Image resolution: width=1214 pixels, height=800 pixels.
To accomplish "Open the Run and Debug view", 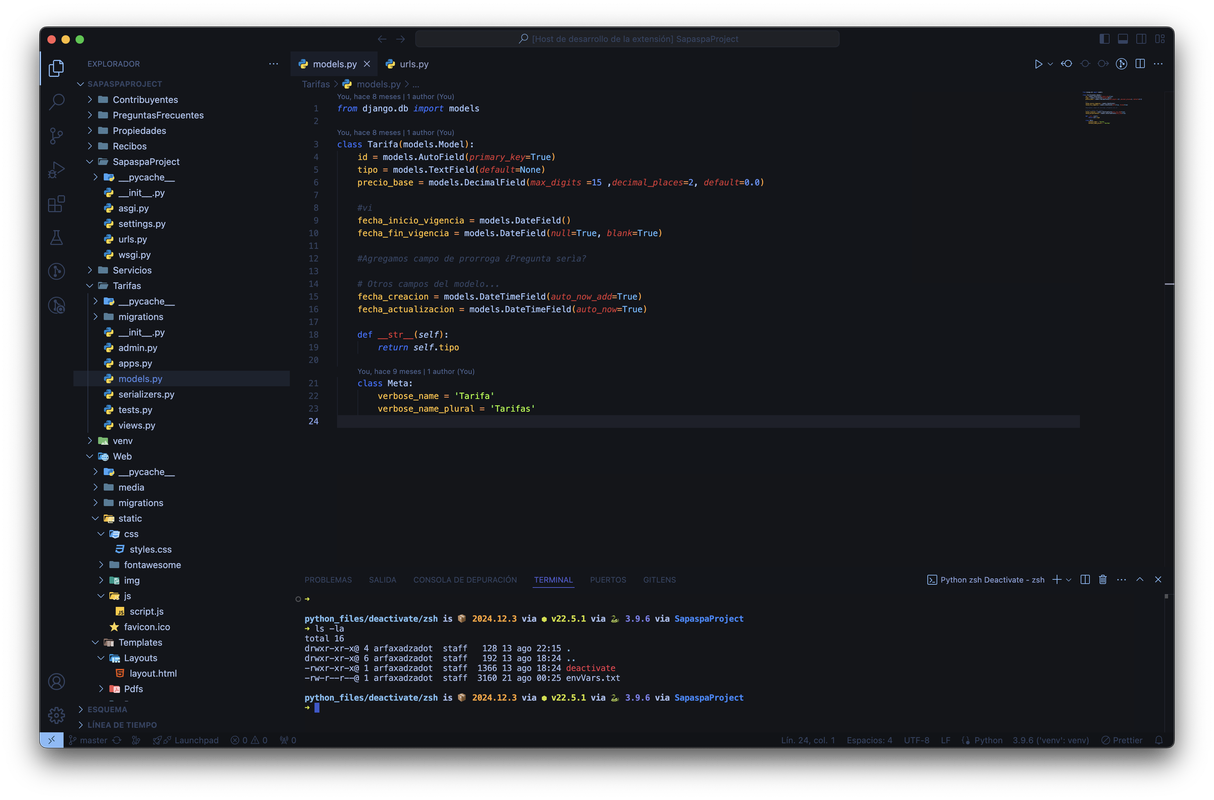I will pos(57,170).
